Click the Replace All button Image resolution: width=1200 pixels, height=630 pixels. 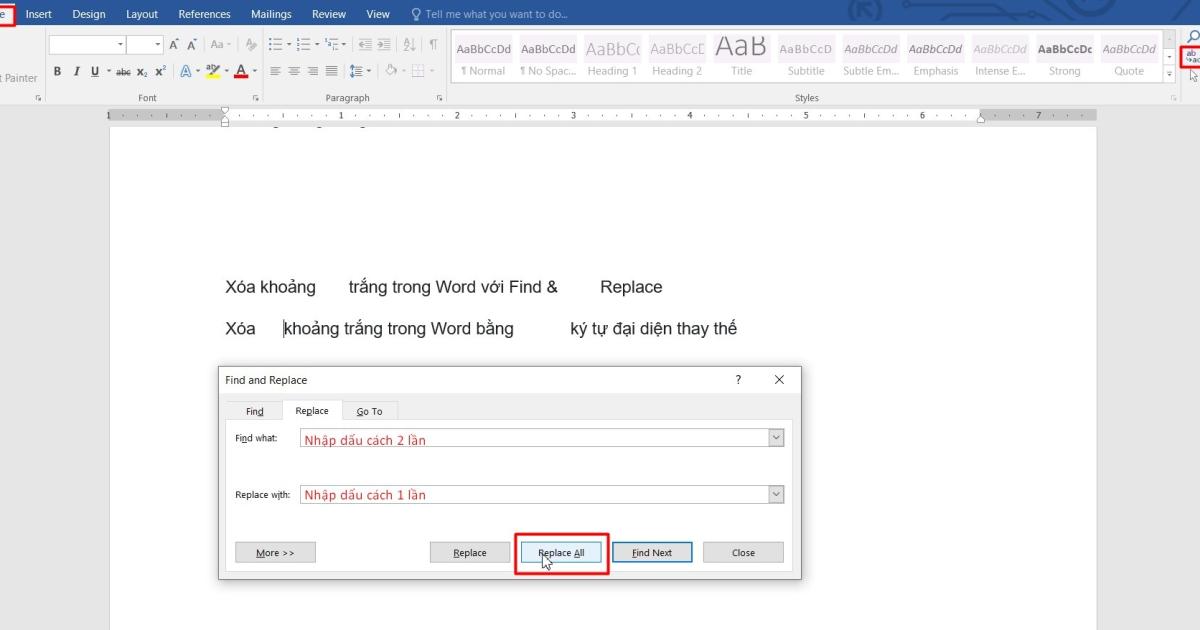click(561, 551)
